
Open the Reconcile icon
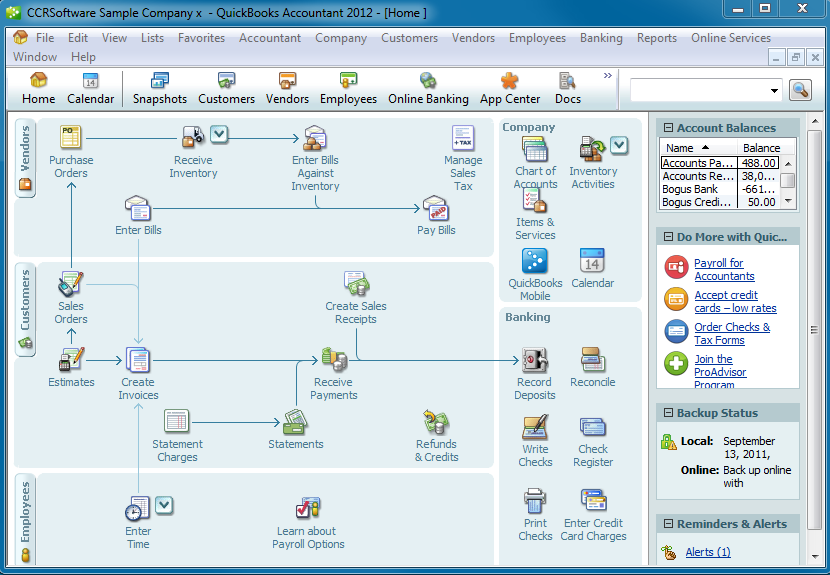pyautogui.click(x=592, y=360)
